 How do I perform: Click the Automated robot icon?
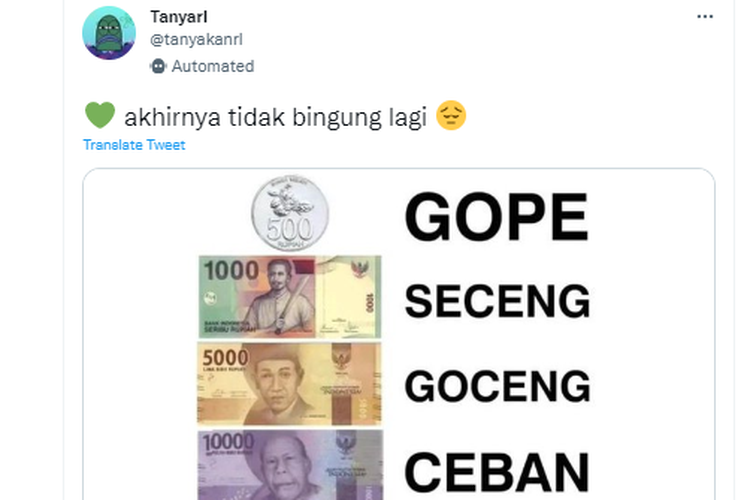coord(158,66)
